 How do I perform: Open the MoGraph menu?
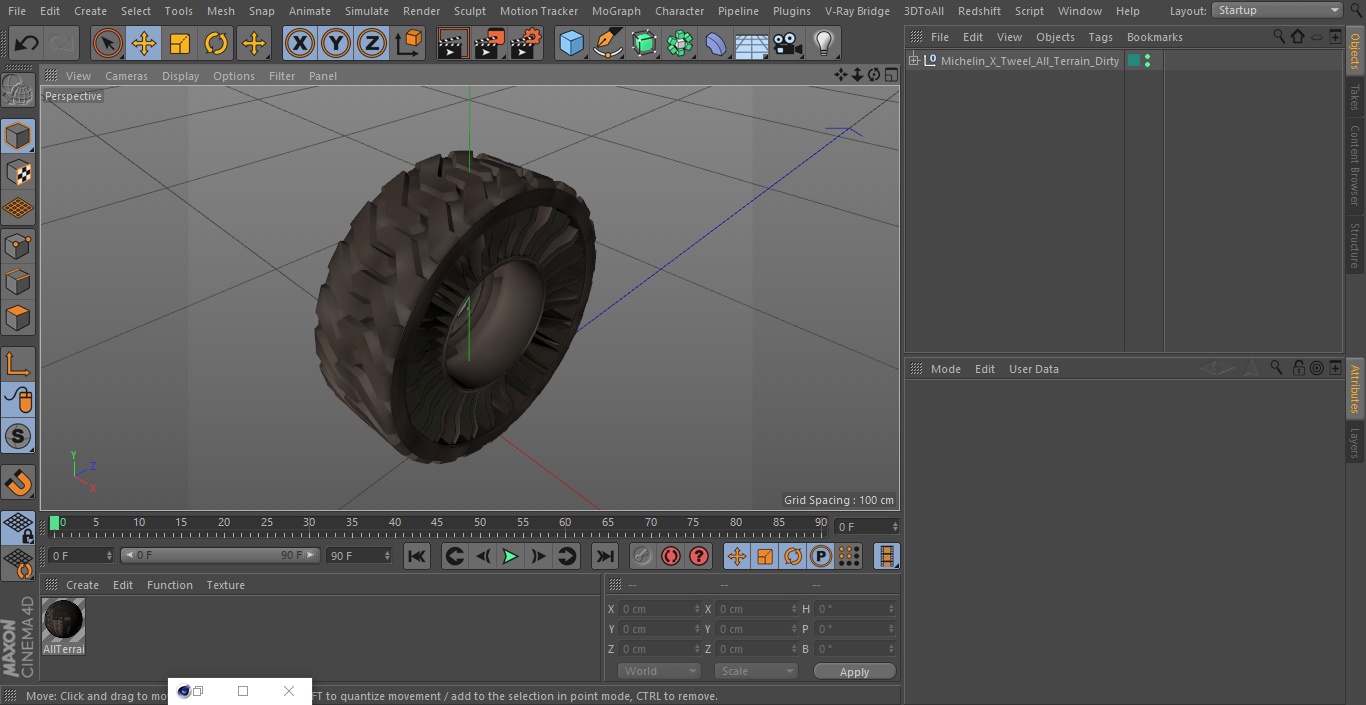[616, 11]
